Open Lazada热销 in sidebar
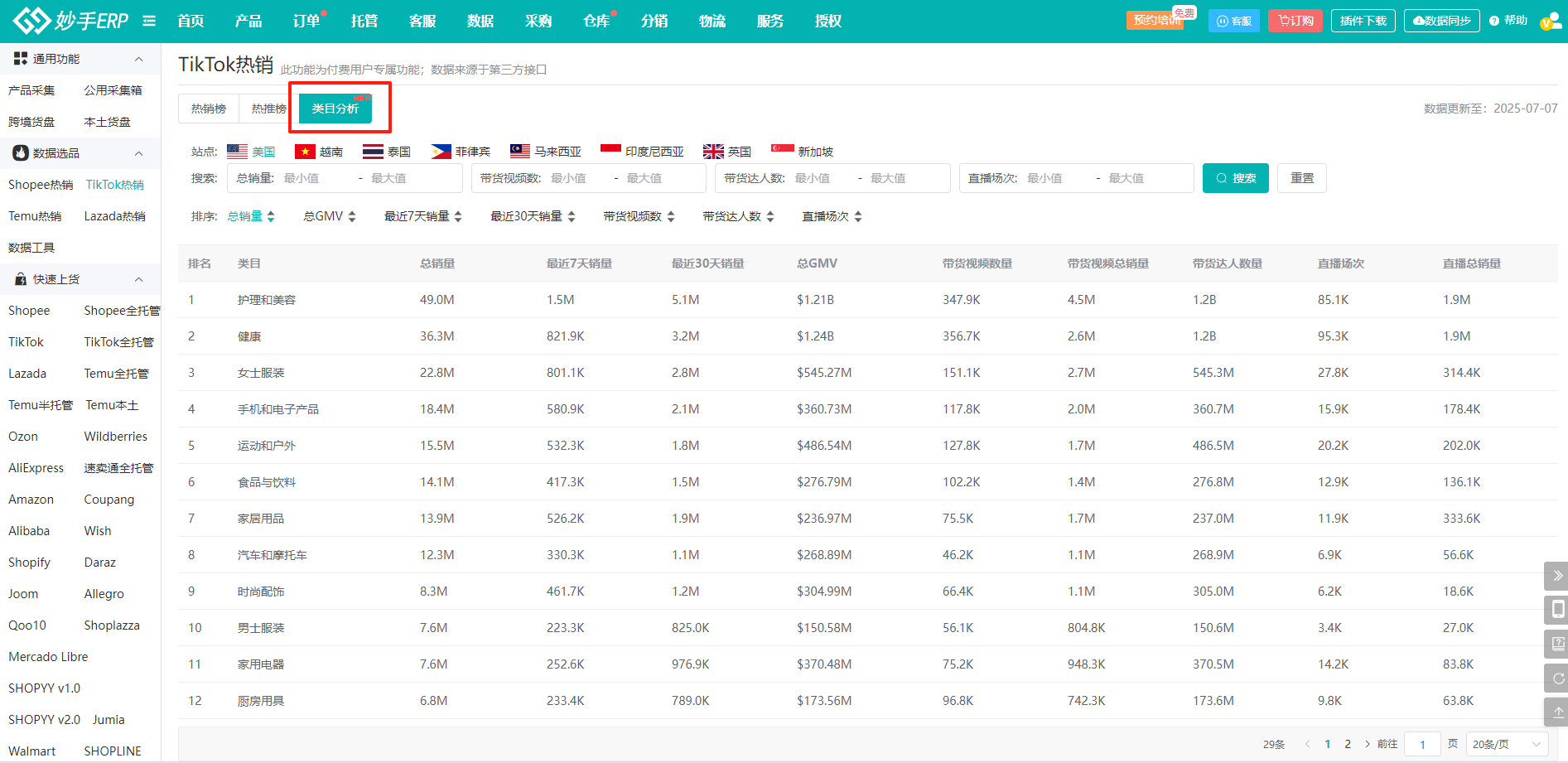Screen dimensions: 1568x763 coord(115,216)
